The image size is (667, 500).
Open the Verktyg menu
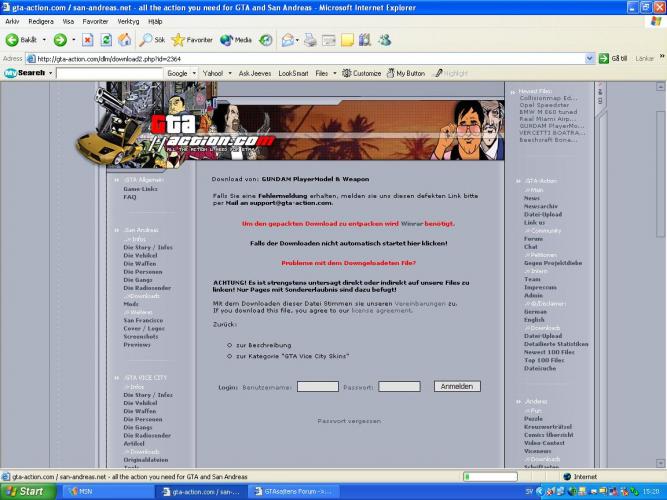coord(128,21)
